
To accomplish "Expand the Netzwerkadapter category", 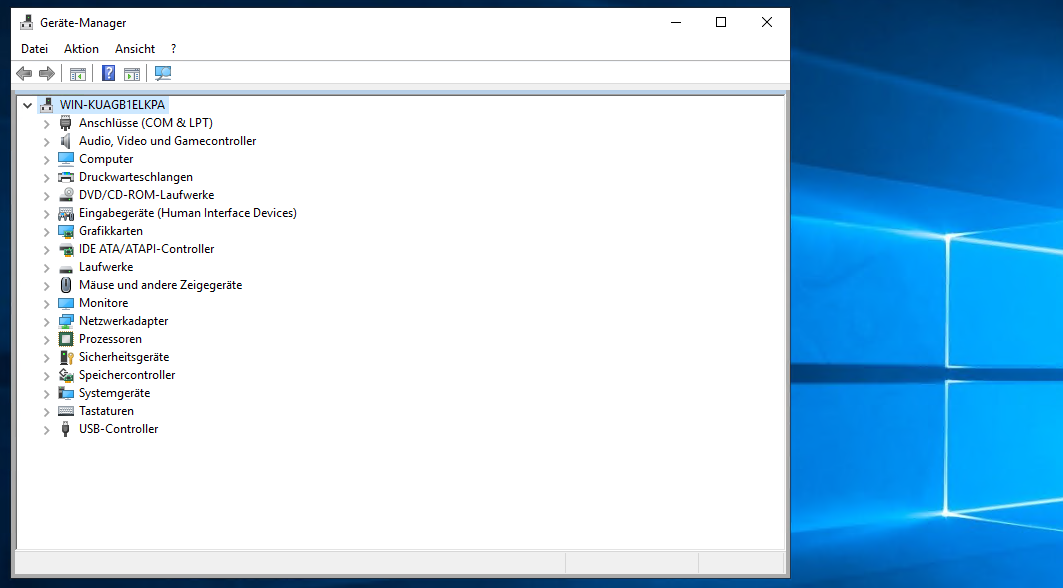I will [x=46, y=321].
